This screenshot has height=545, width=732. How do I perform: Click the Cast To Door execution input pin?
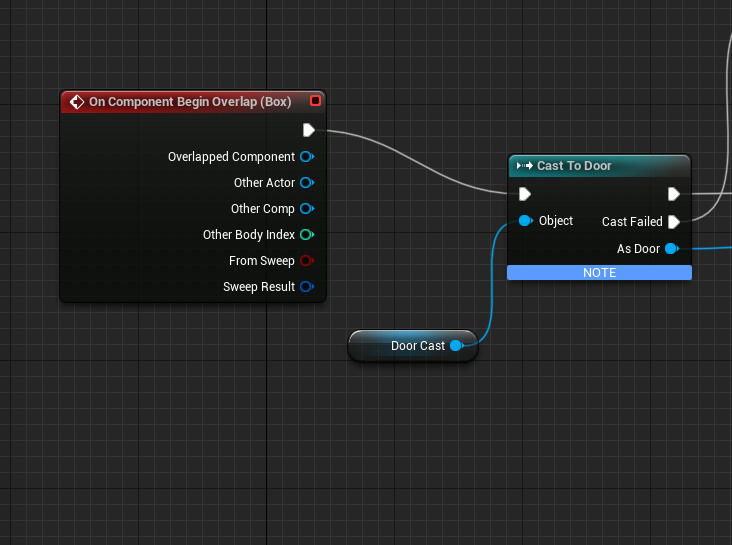point(524,194)
